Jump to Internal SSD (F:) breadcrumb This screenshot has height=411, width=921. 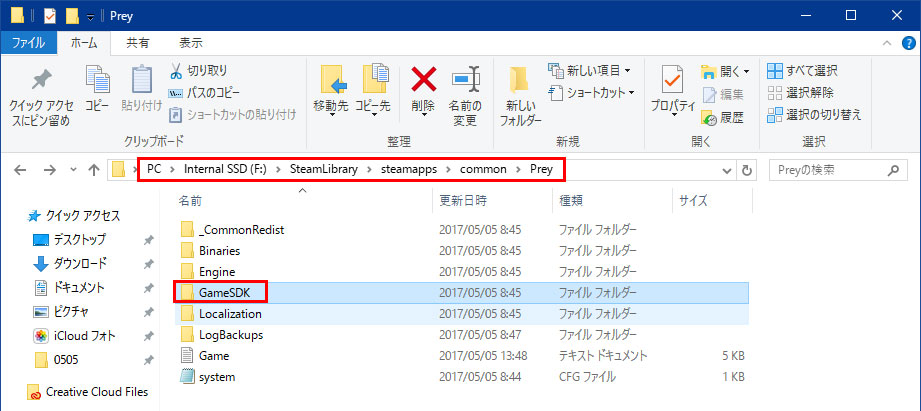tap(225, 170)
